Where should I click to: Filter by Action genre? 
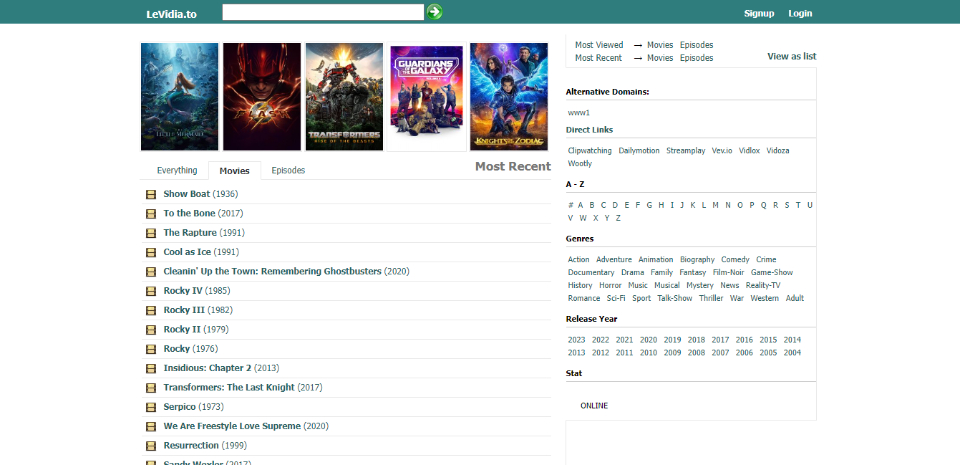click(x=579, y=259)
